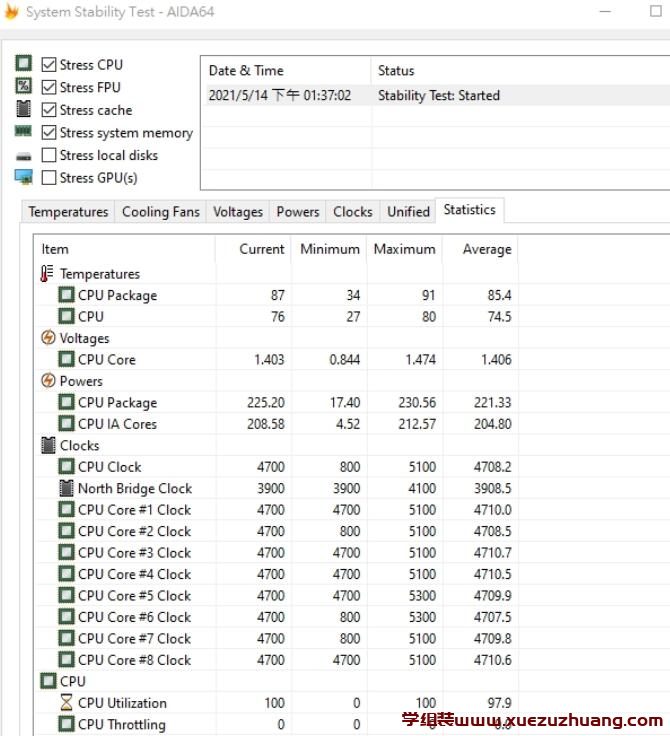
Task: Uncheck the Stress CPU checkbox
Action: click(49, 65)
